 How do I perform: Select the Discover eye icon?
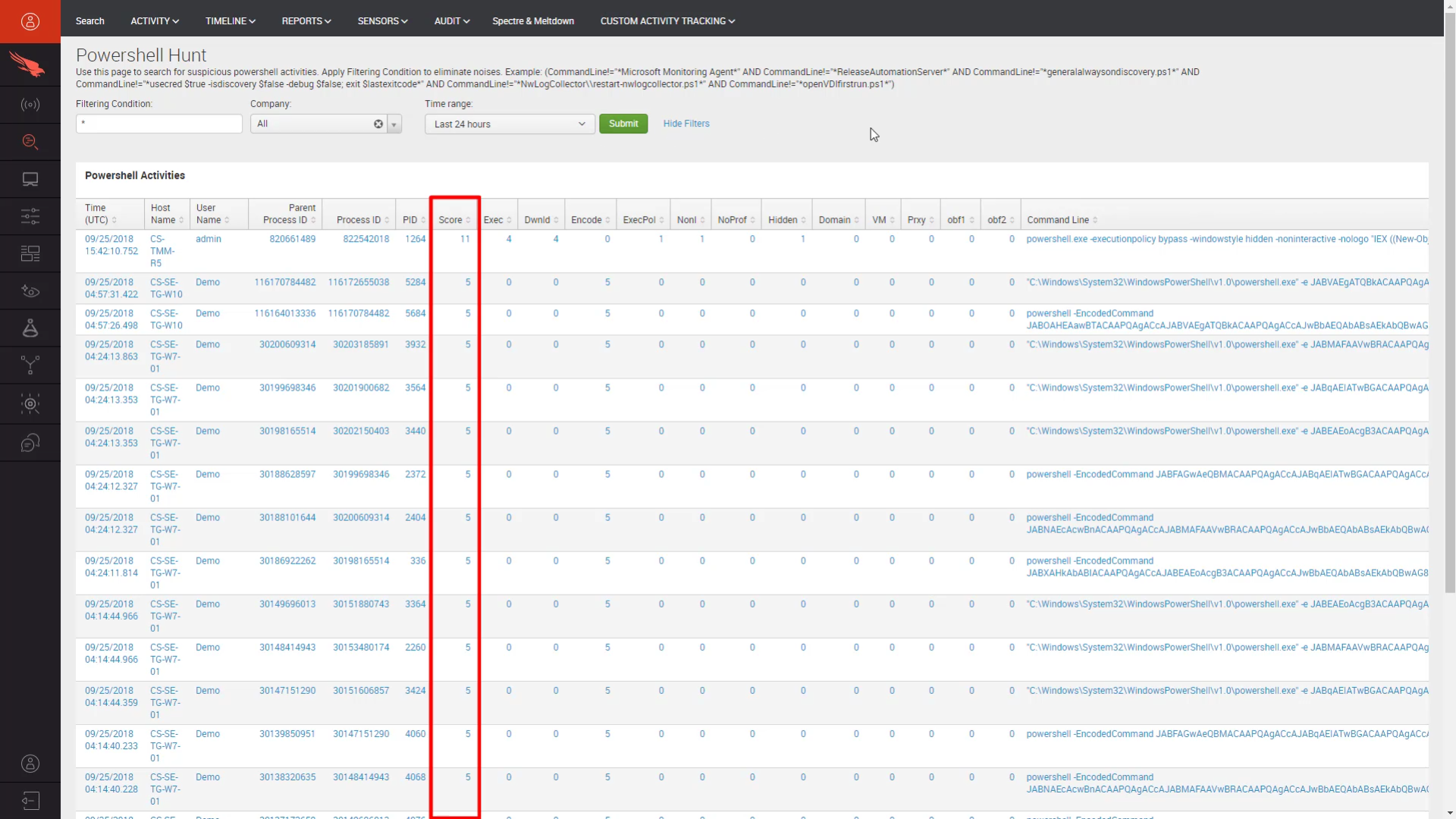[30, 290]
